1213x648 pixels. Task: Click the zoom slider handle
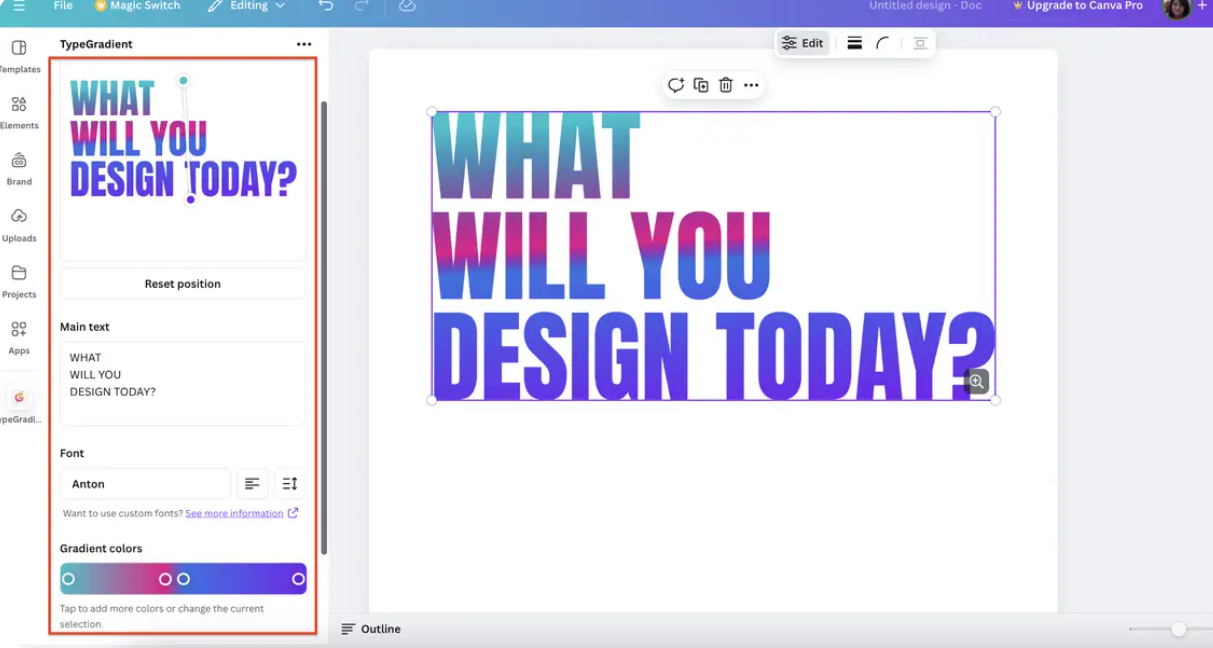pyautogui.click(x=1179, y=629)
